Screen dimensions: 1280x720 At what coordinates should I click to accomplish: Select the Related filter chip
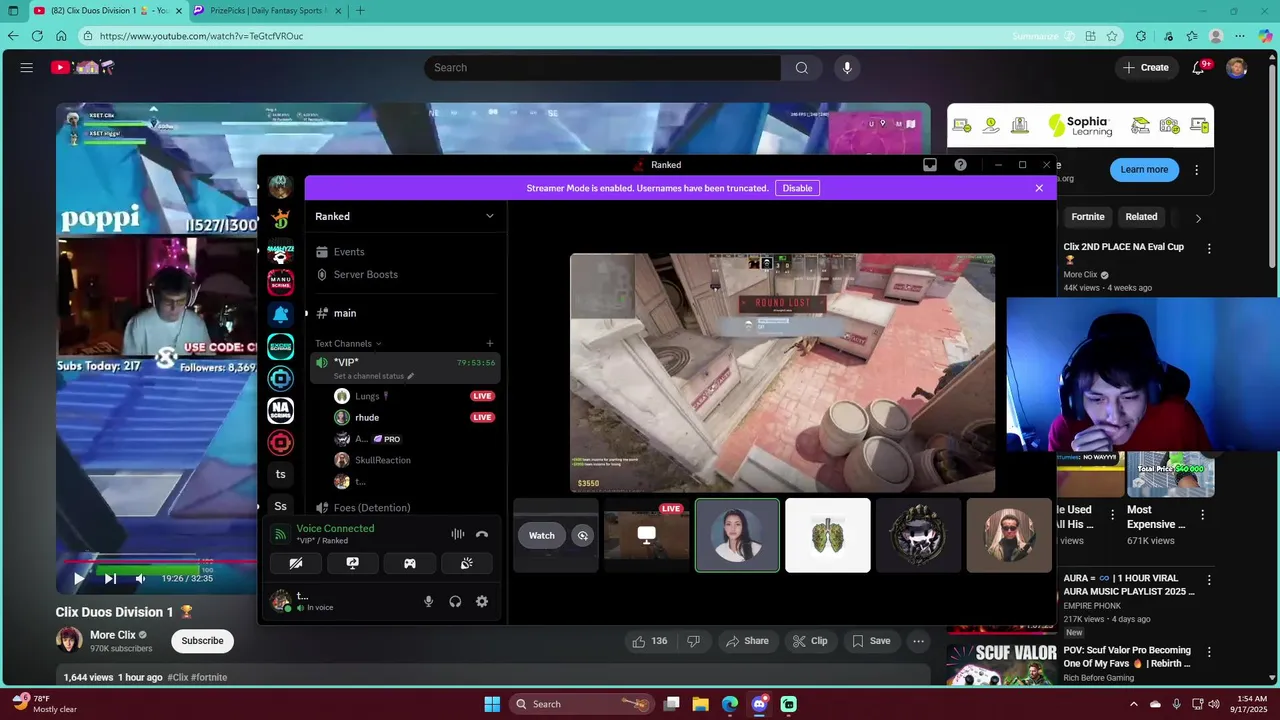click(1141, 217)
